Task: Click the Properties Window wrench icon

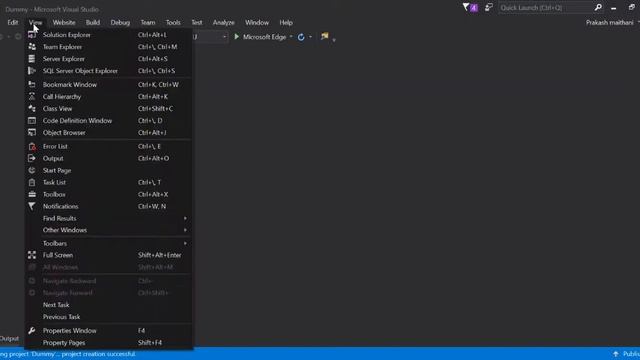Action: pos(32,331)
